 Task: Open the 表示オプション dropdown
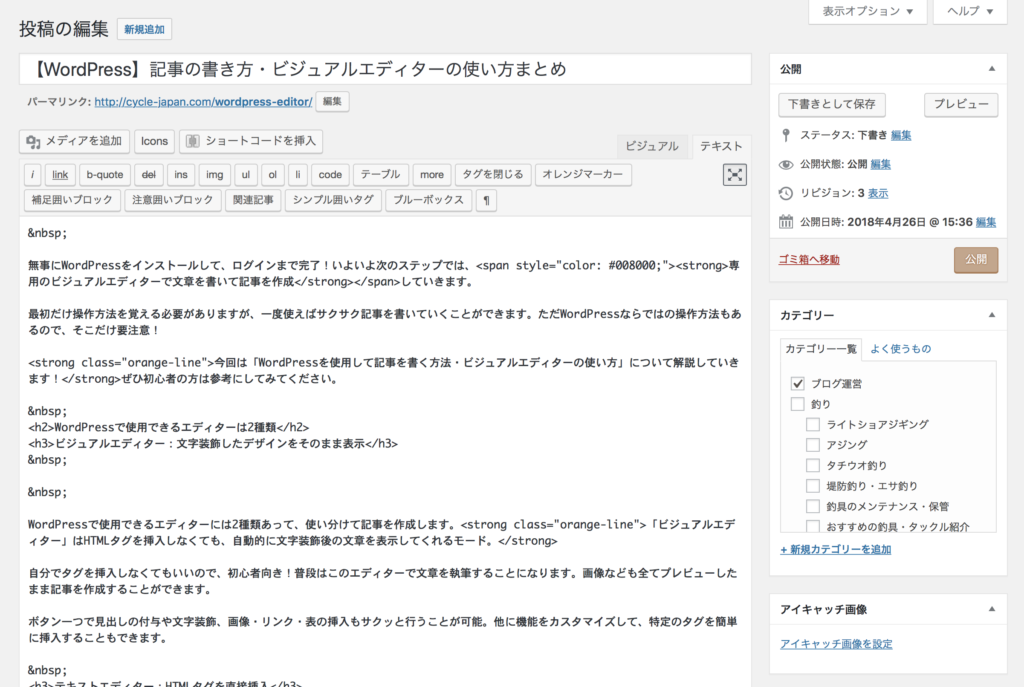(867, 11)
